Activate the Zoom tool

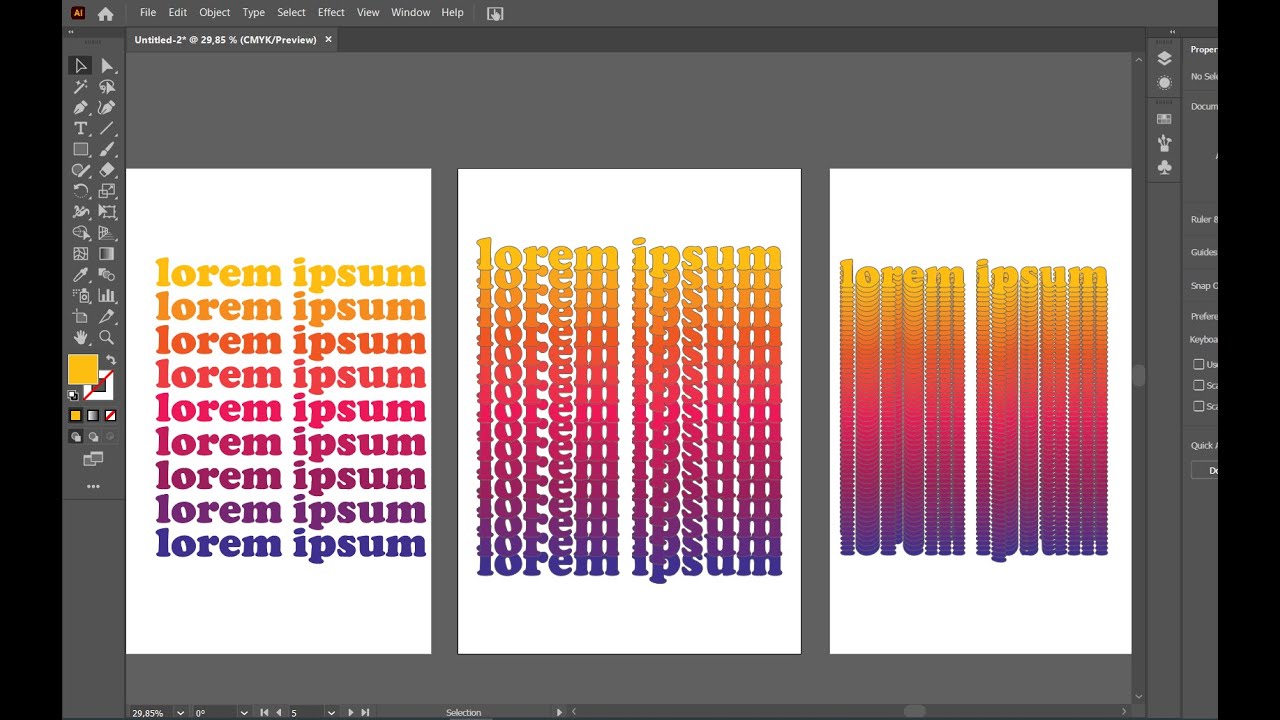[x=107, y=337]
